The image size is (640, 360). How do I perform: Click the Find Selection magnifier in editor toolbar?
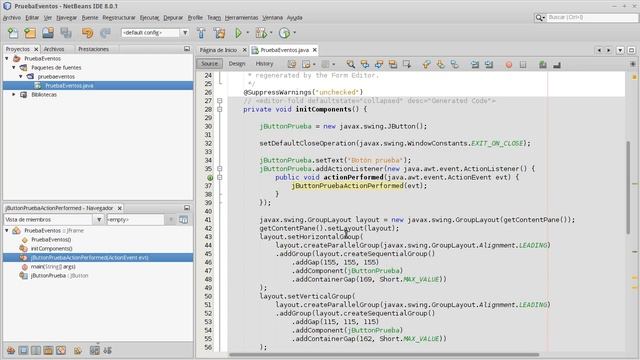click(350, 64)
